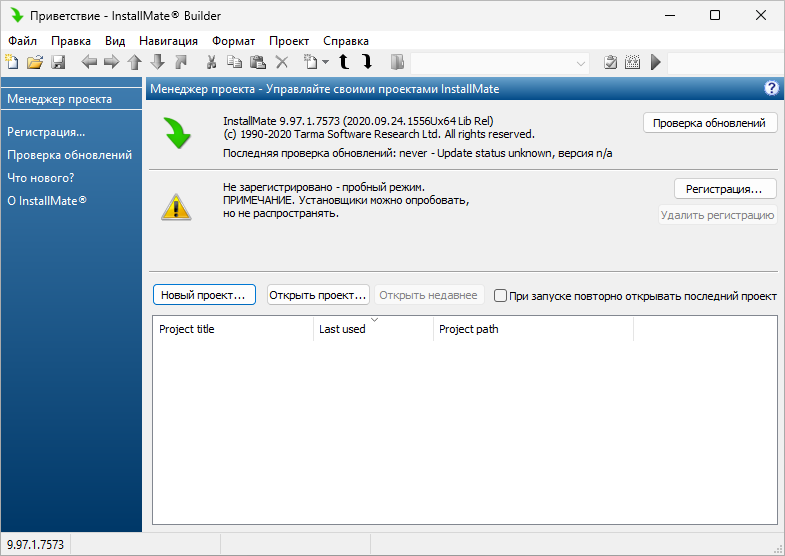
Task: Click the gray Up arrow icon
Action: (x=134, y=62)
